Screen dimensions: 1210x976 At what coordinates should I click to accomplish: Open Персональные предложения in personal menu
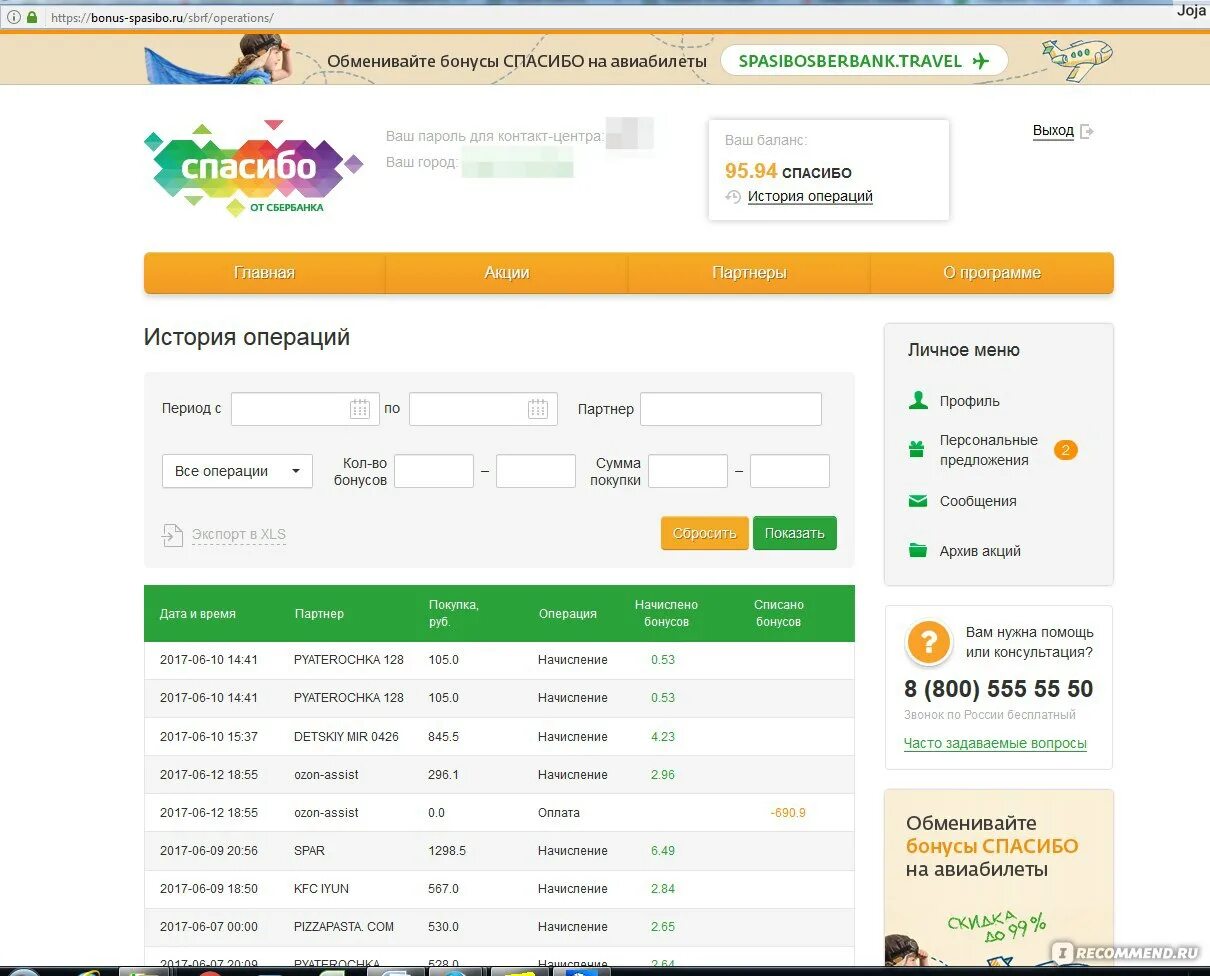click(x=989, y=450)
